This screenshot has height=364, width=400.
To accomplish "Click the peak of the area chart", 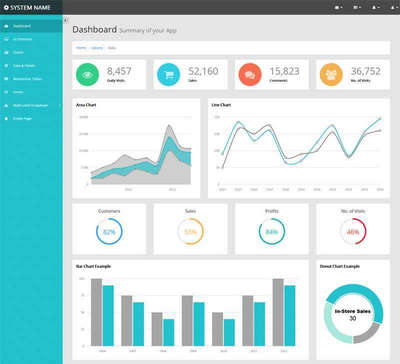I will (169, 126).
